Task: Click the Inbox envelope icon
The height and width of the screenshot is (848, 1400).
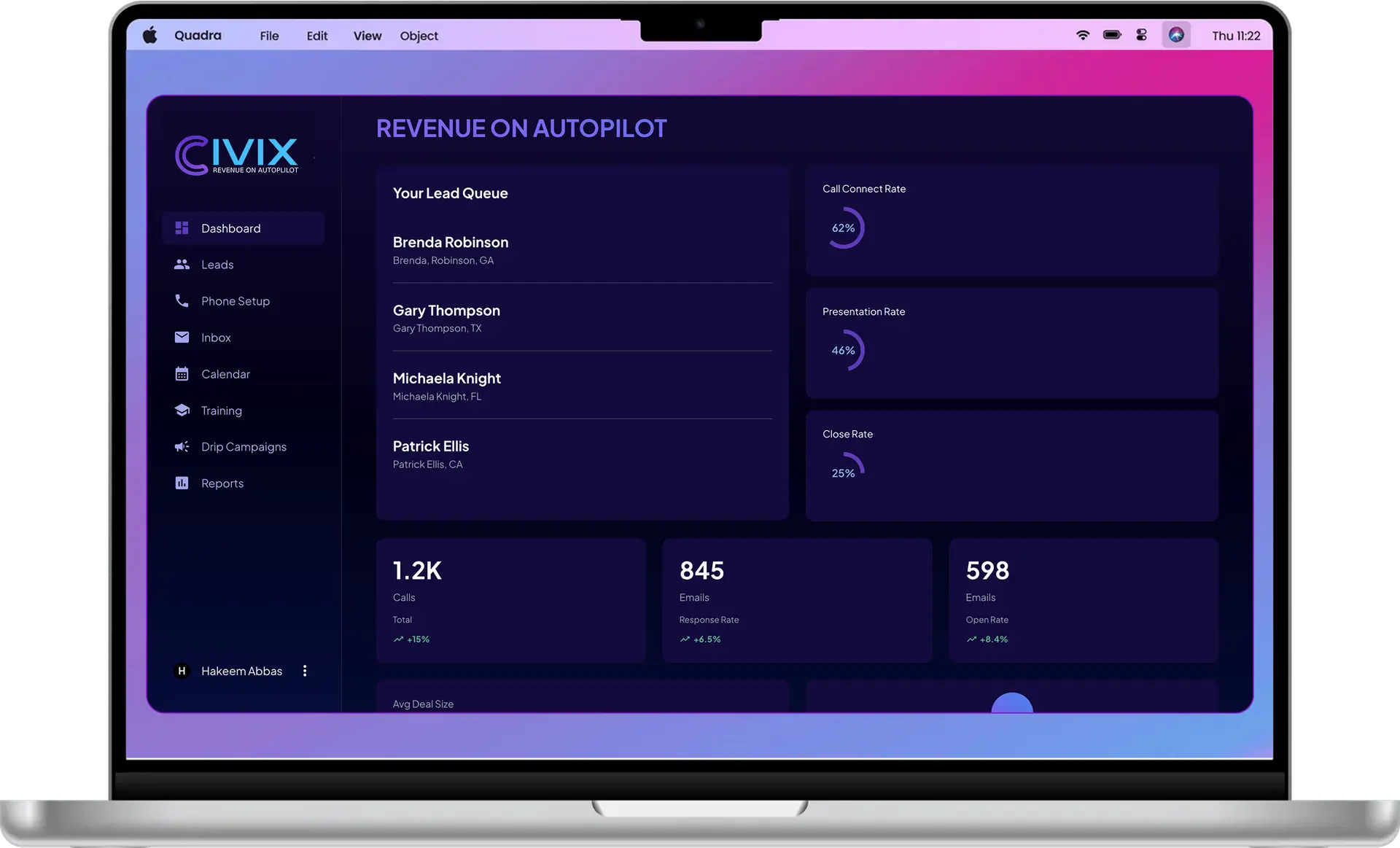Action: click(182, 337)
